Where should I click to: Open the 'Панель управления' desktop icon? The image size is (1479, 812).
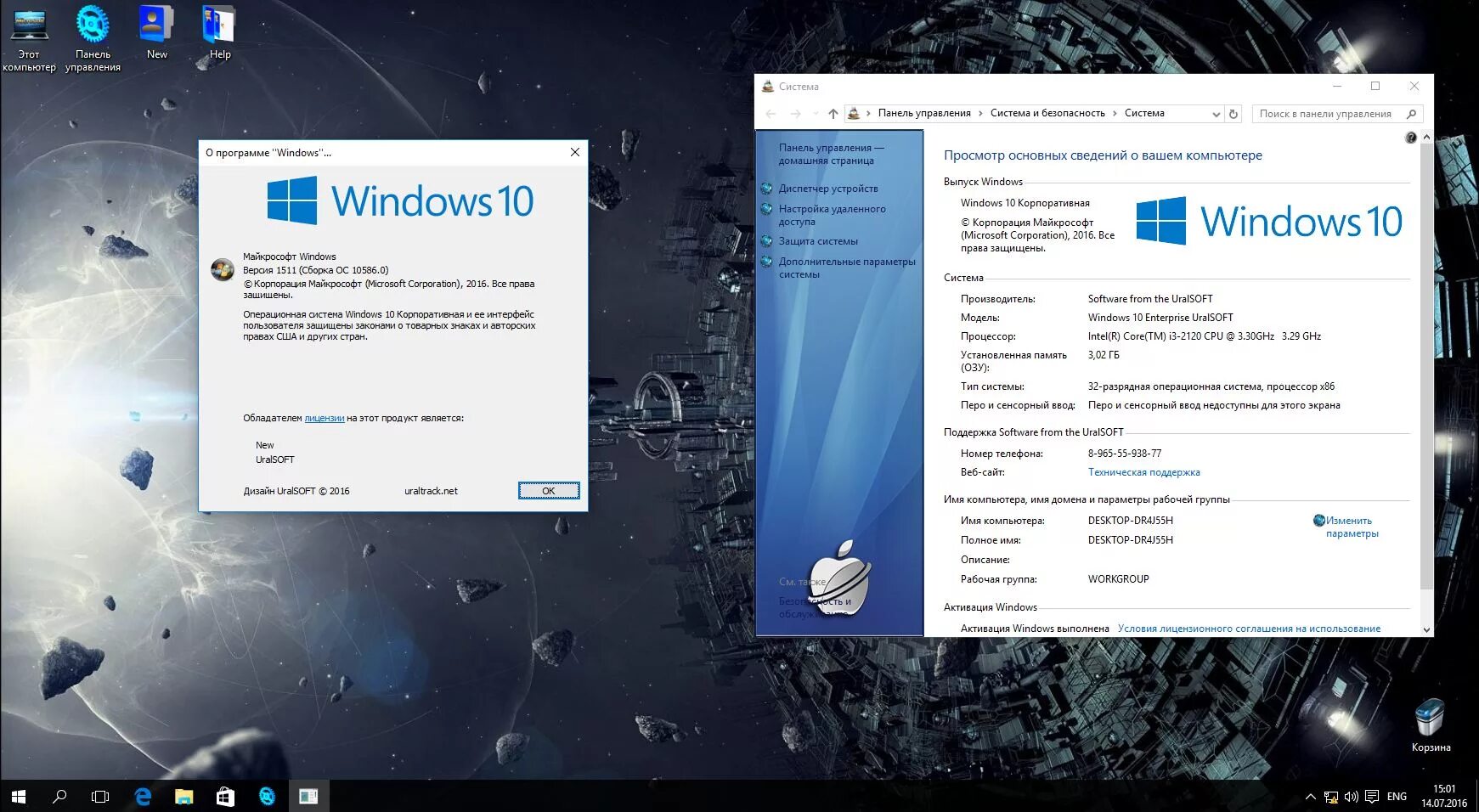pyautogui.click(x=93, y=38)
